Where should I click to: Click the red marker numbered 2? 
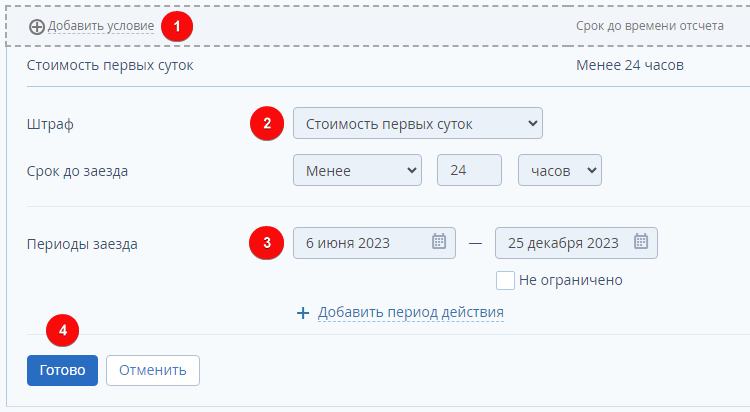266,124
